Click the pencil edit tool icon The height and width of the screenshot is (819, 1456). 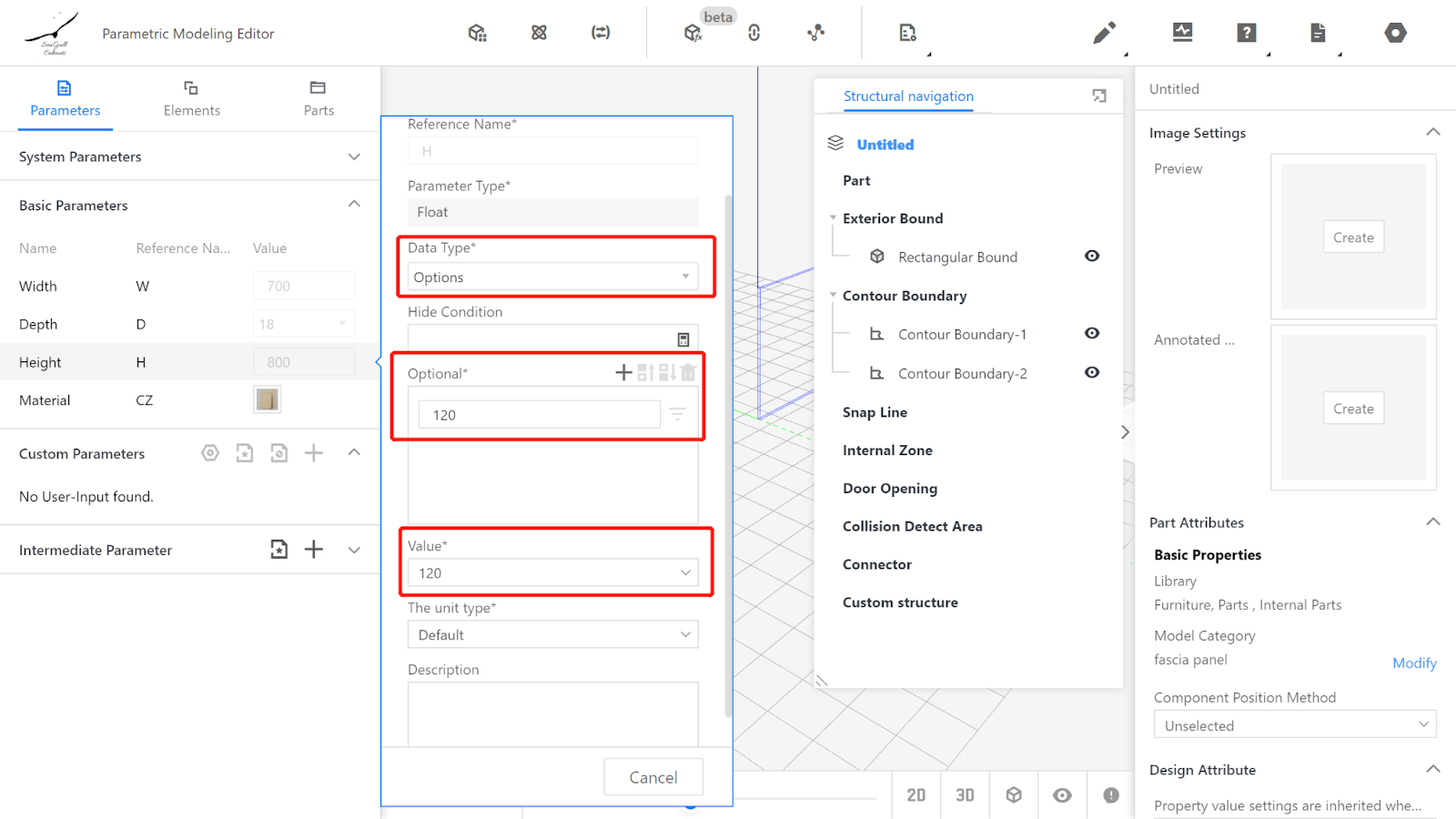(1104, 34)
